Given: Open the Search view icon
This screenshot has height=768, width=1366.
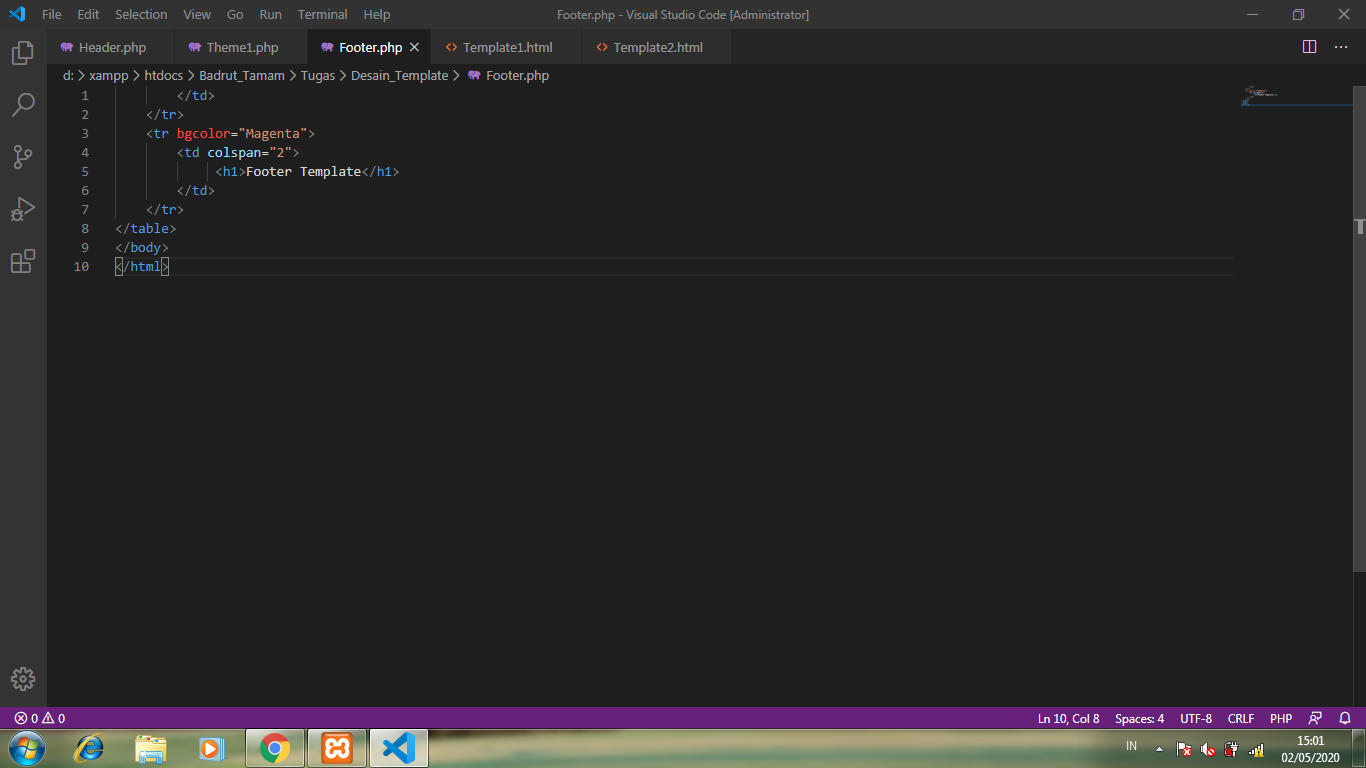Looking at the screenshot, I should tap(22, 105).
